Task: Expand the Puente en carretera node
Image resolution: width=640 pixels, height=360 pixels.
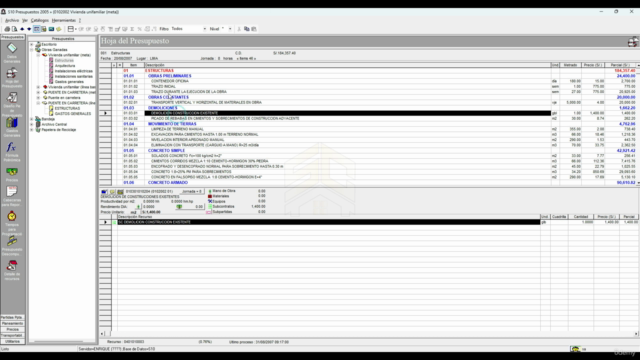Action: click(x=38, y=98)
